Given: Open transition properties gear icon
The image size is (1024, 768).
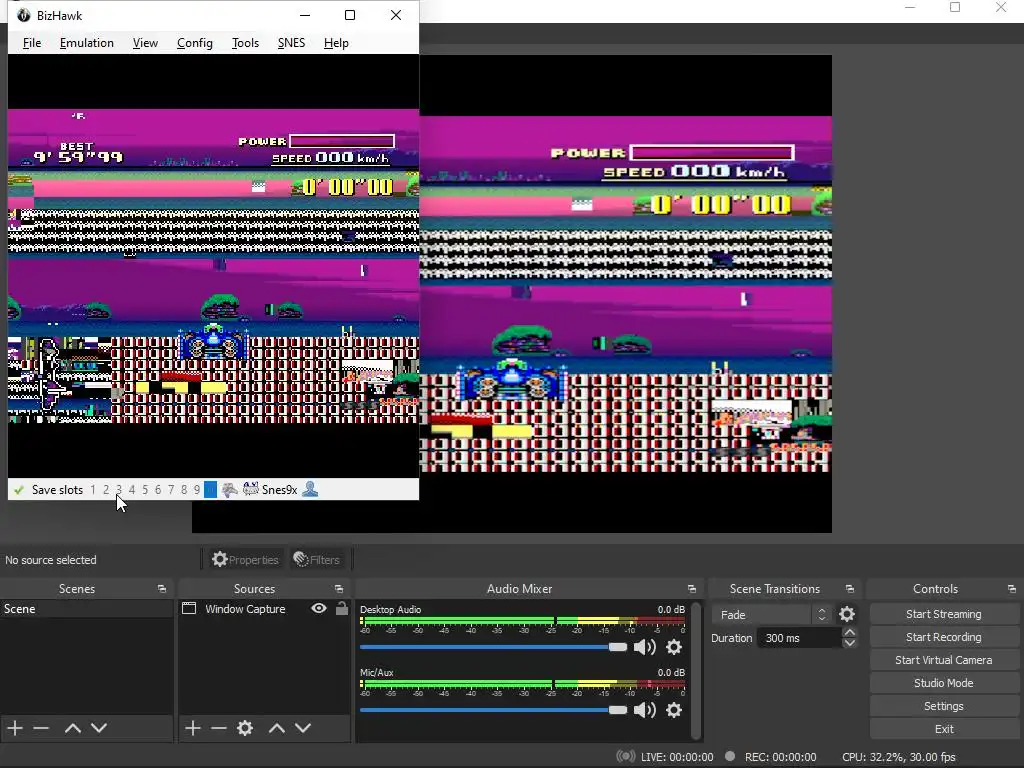Looking at the screenshot, I should [847, 614].
